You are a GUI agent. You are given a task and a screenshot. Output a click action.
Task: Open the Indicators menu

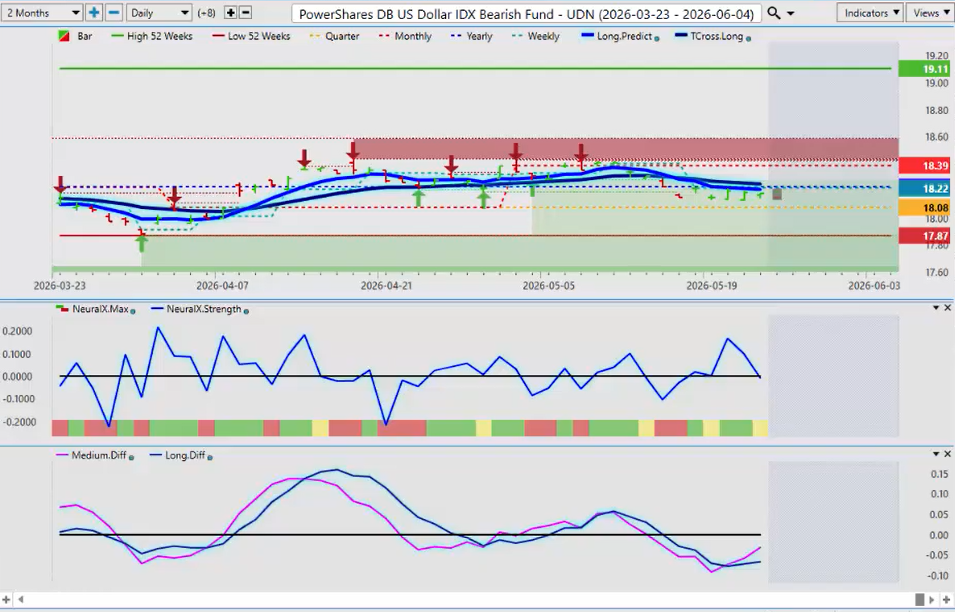871,13
